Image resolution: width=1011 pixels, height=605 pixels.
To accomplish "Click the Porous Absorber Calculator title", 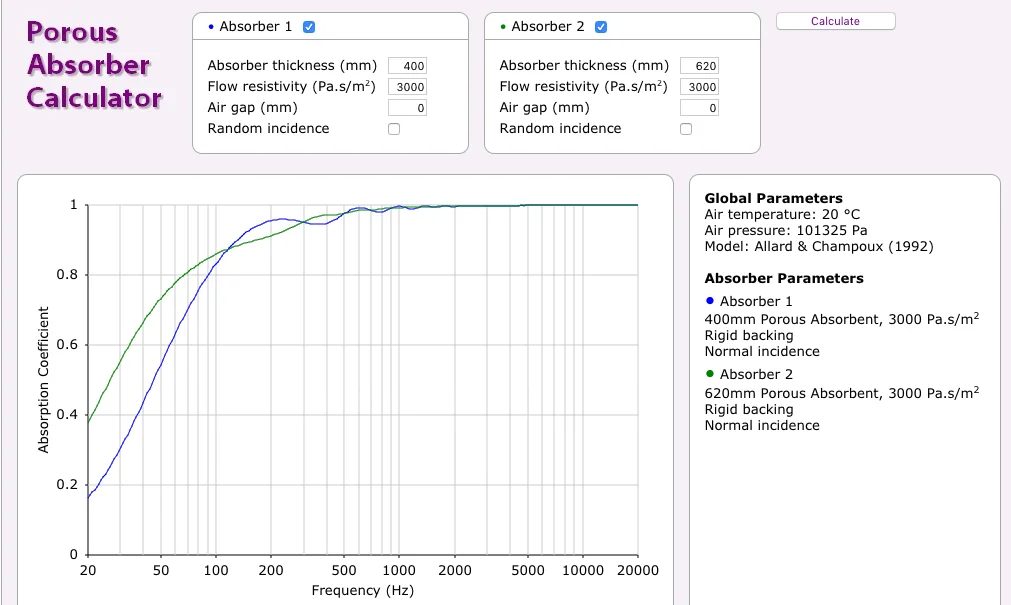I will click(94, 65).
